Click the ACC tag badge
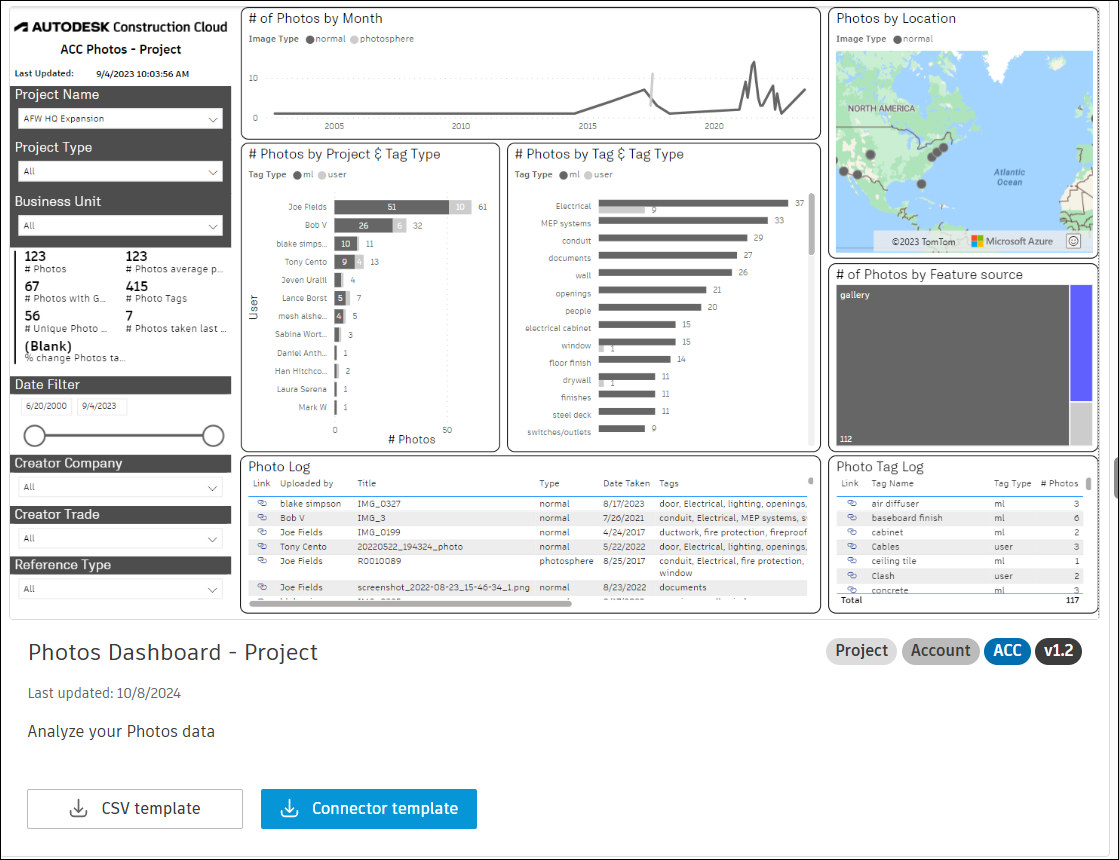1119x860 pixels. (1007, 651)
